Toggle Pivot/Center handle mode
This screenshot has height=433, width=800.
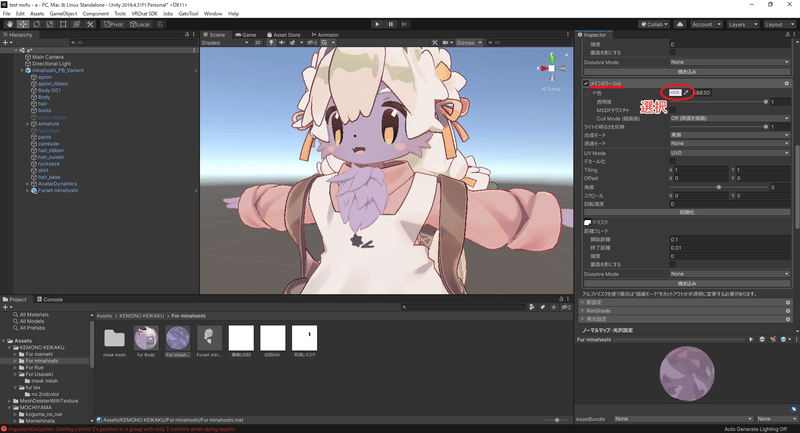113,24
